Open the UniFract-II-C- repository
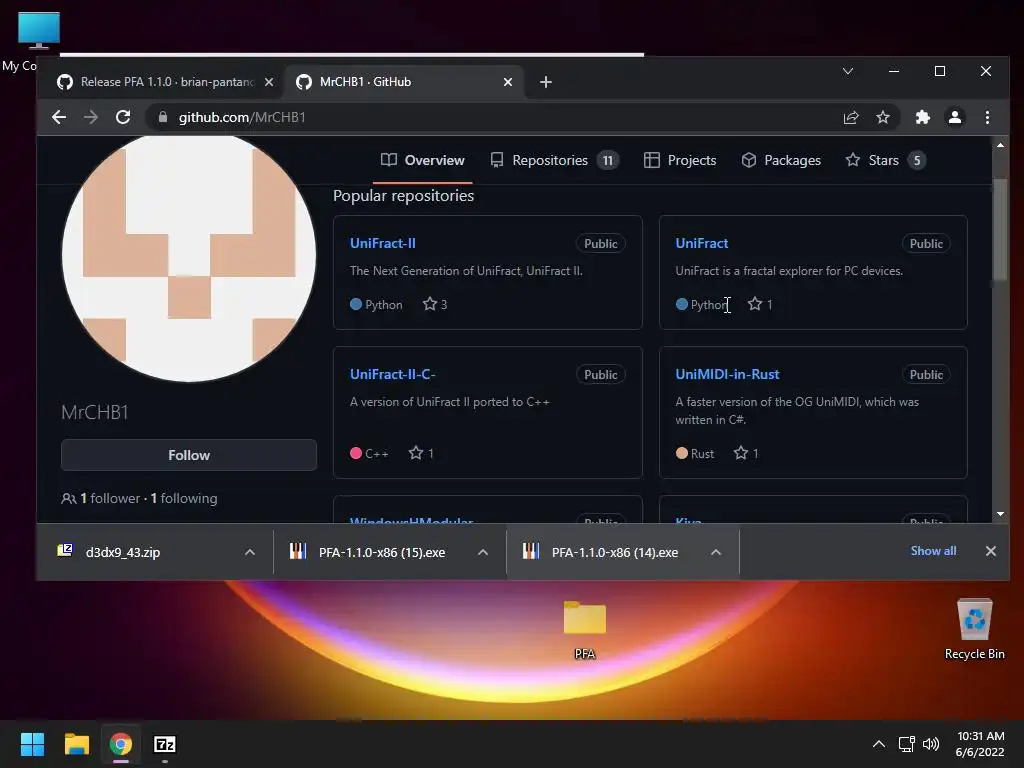Viewport: 1024px width, 768px height. [x=392, y=375]
